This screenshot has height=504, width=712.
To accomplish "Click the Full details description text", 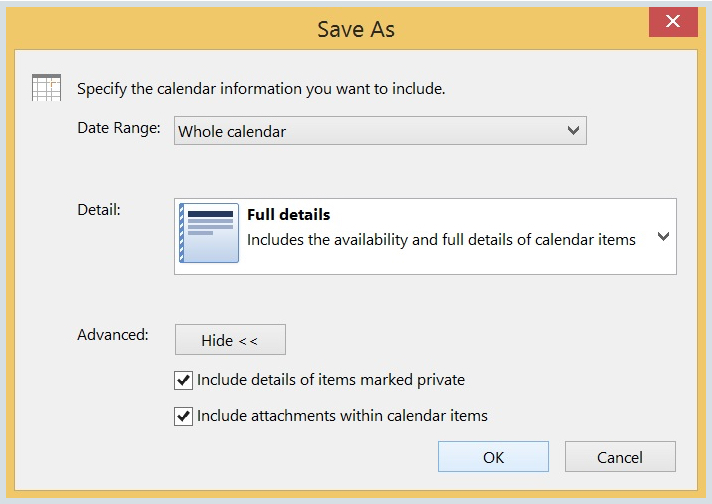I will click(x=441, y=240).
